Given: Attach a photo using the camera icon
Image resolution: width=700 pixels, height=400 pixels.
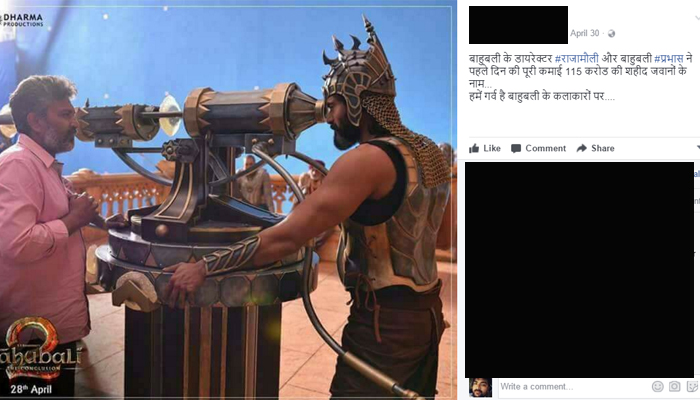Looking at the screenshot, I should [x=675, y=386].
